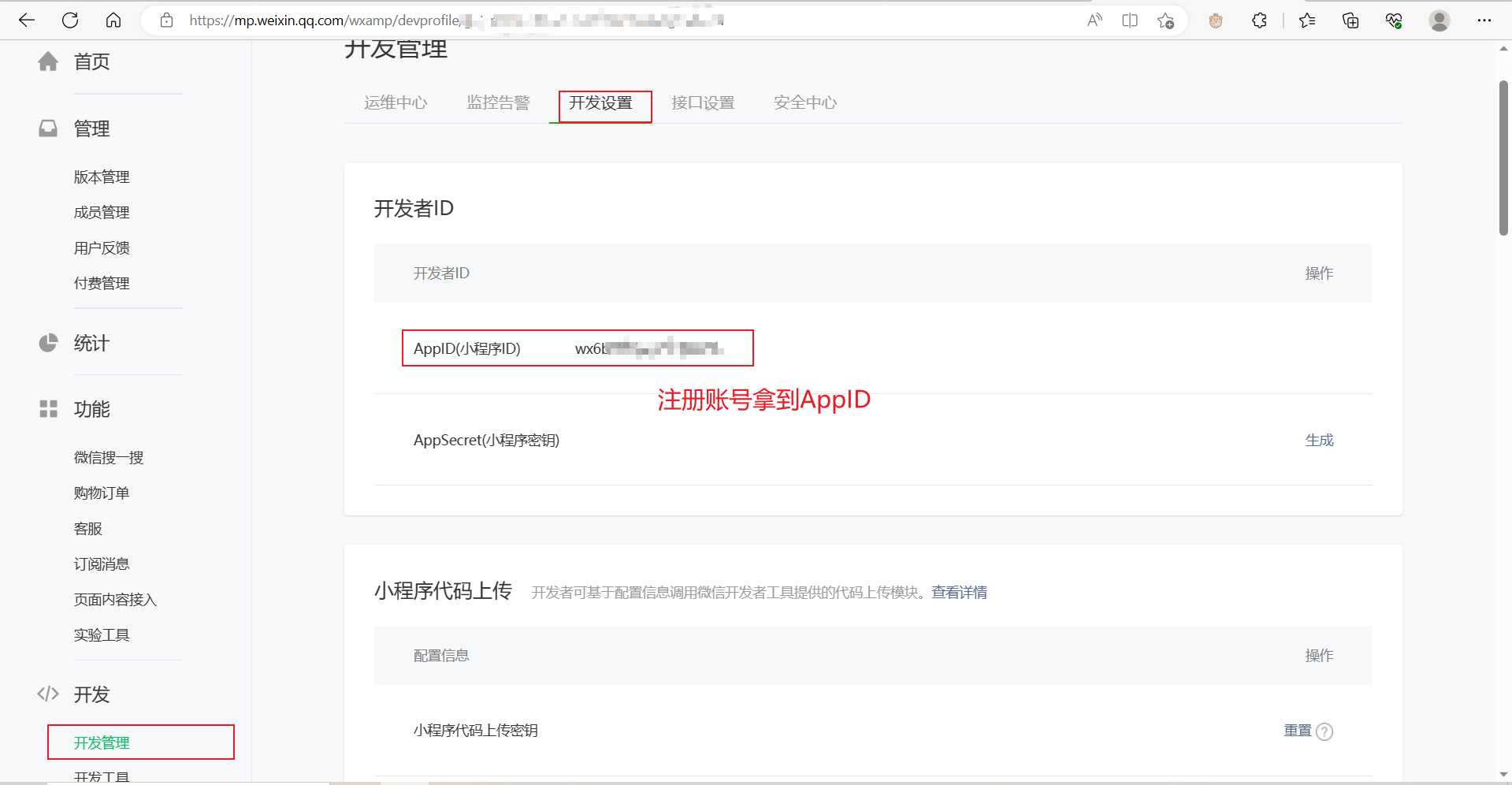Viewport: 1512px width, 785px height.
Task: Switch to the 接口设置 tab
Action: (x=703, y=102)
